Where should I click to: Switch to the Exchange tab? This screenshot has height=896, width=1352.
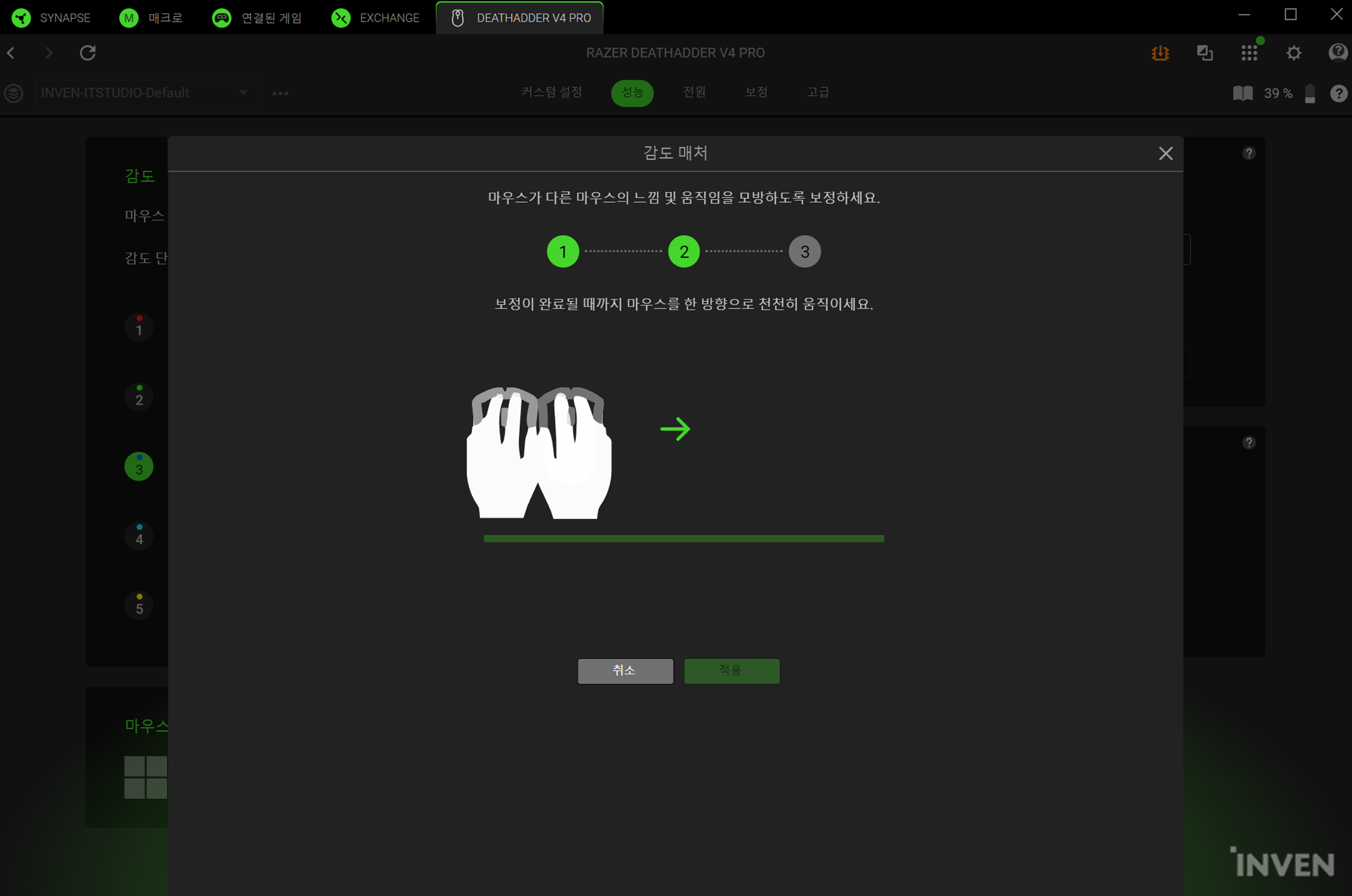[x=376, y=18]
